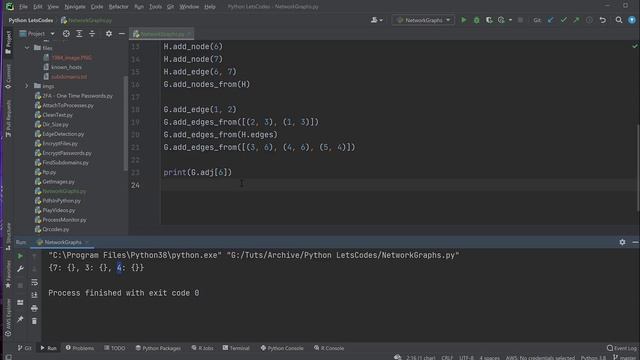Screen dimensions: 640x360
Task: Locate opened file using the target icon
Action: click(66, 34)
